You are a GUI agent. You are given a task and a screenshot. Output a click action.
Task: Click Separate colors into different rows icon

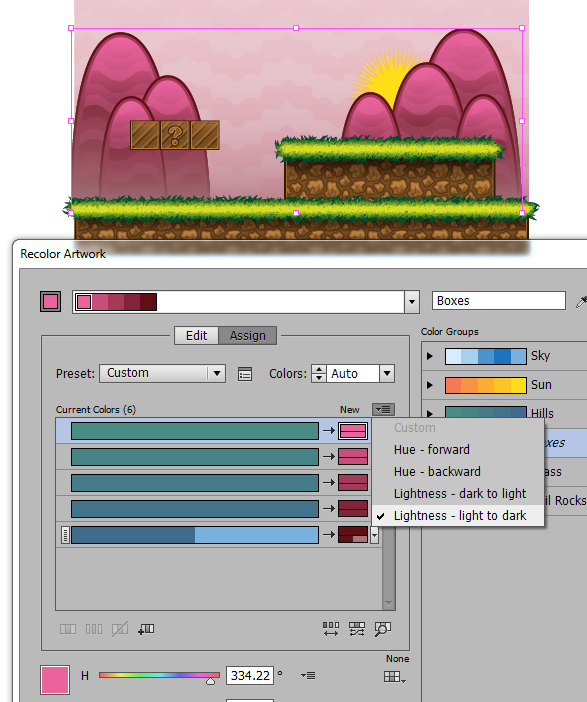point(94,629)
